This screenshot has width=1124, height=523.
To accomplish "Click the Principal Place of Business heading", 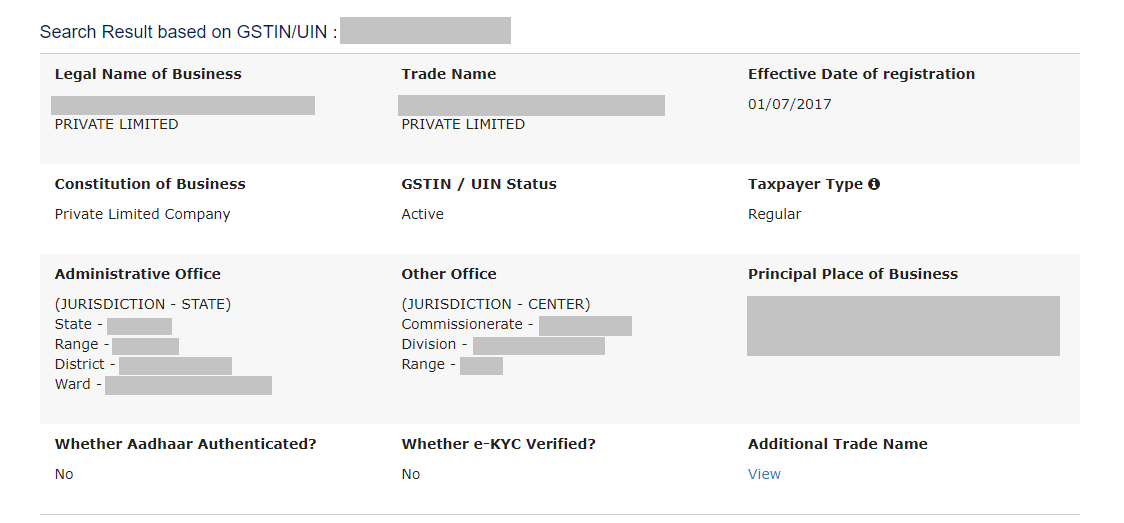I will (853, 274).
